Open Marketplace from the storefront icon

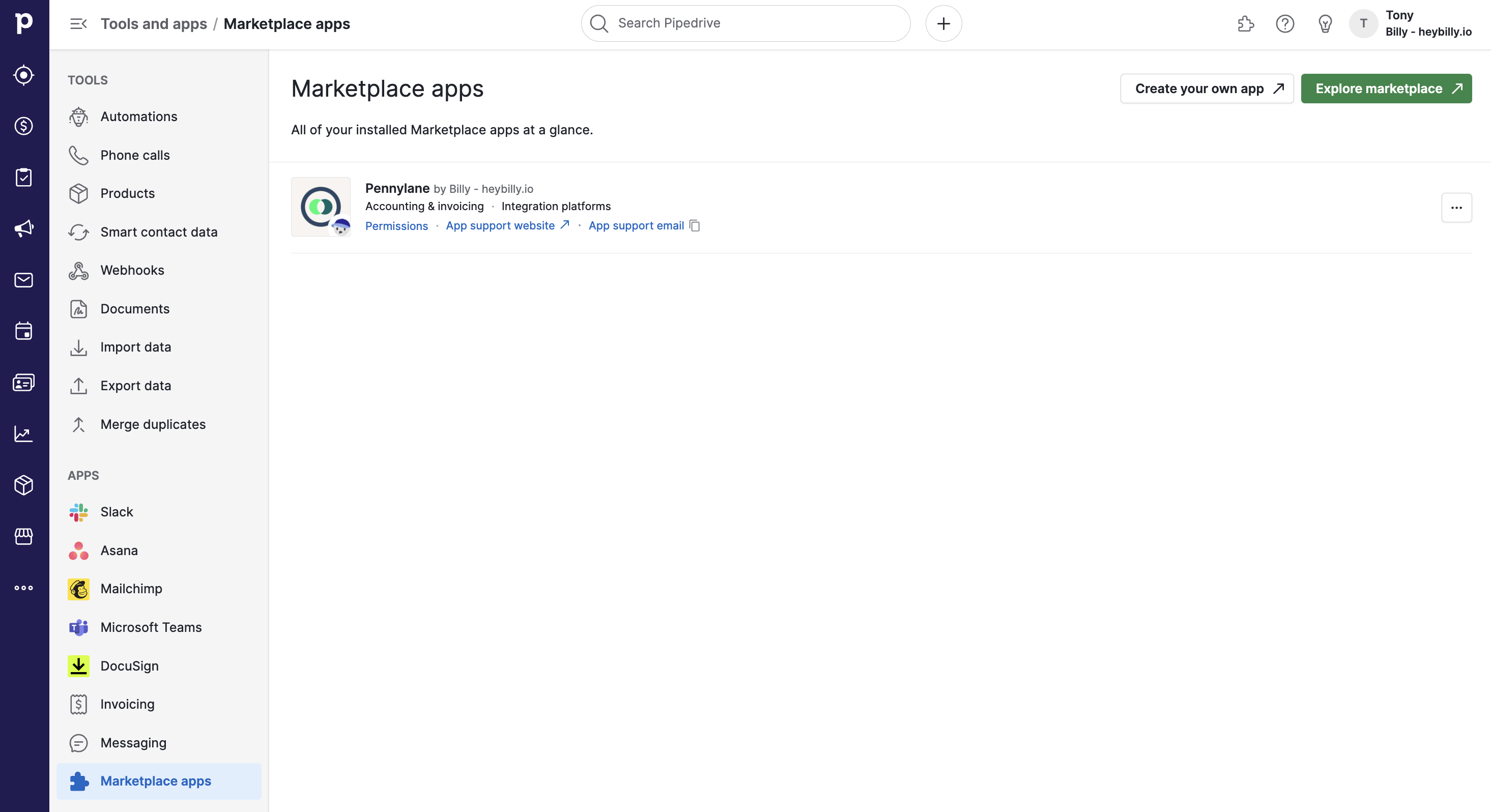[x=24, y=536]
